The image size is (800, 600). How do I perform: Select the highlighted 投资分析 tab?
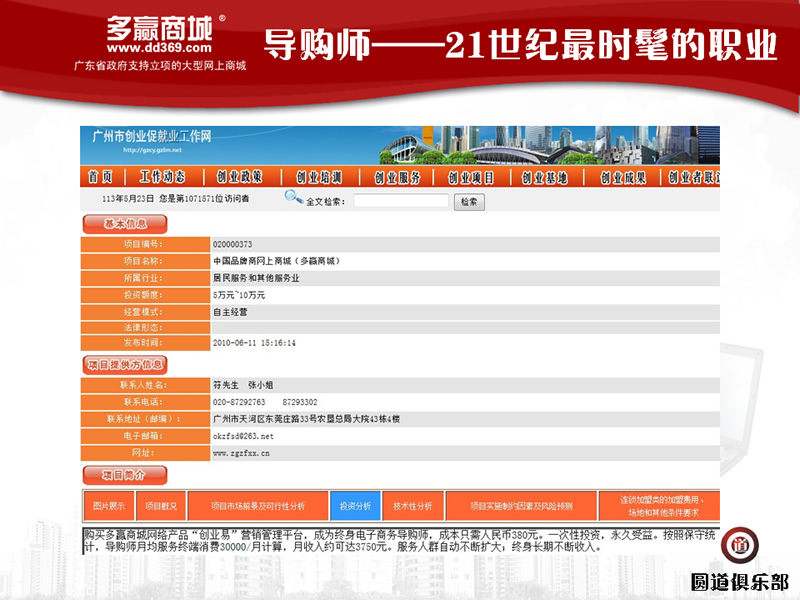tap(355, 506)
